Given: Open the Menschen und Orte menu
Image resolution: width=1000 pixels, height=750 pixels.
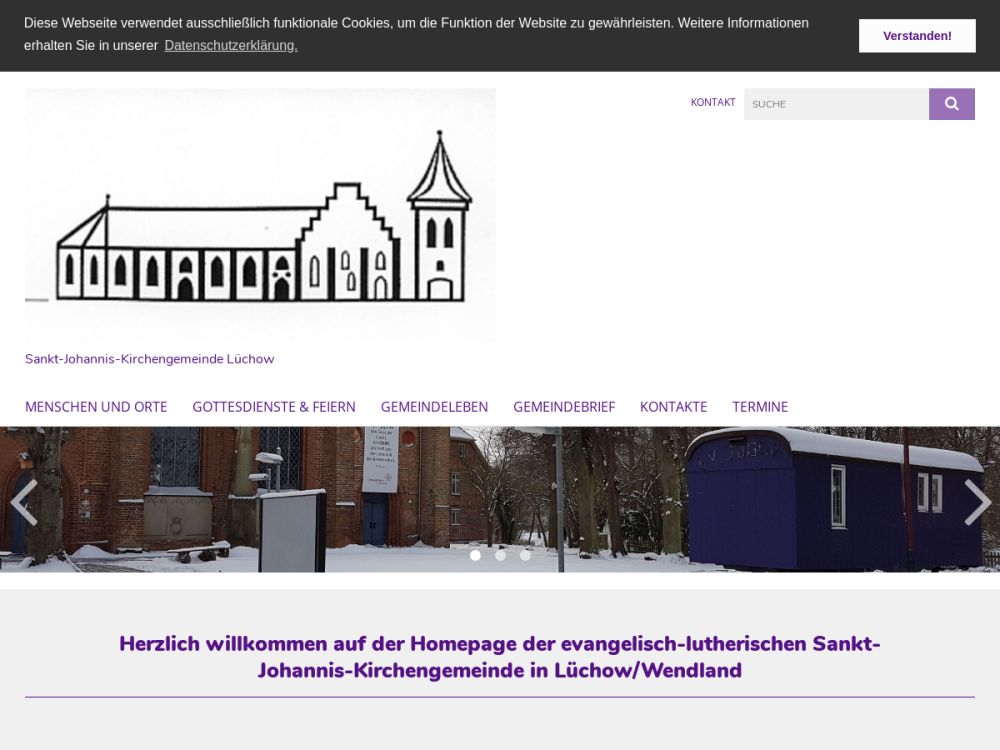Looking at the screenshot, I should [x=96, y=407].
